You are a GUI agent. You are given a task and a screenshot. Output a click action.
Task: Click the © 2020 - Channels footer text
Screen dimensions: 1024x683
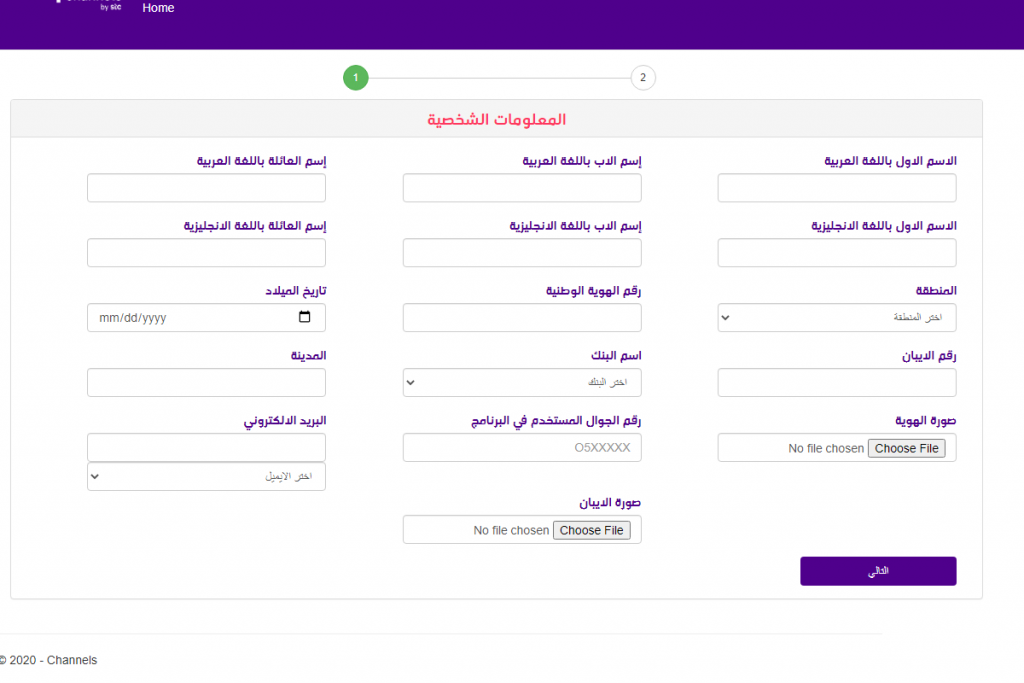click(48, 660)
